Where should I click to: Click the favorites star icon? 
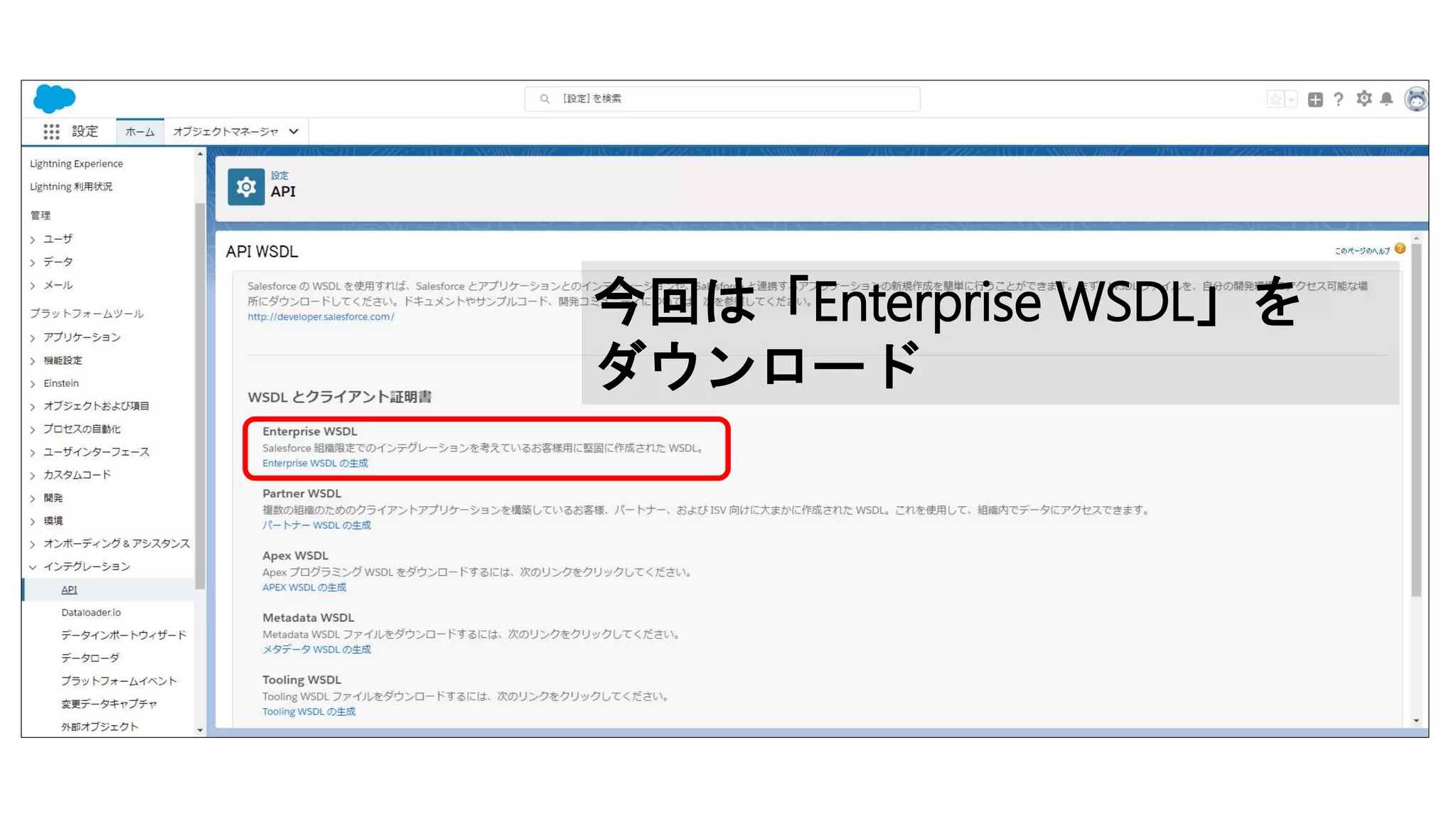point(1275,100)
